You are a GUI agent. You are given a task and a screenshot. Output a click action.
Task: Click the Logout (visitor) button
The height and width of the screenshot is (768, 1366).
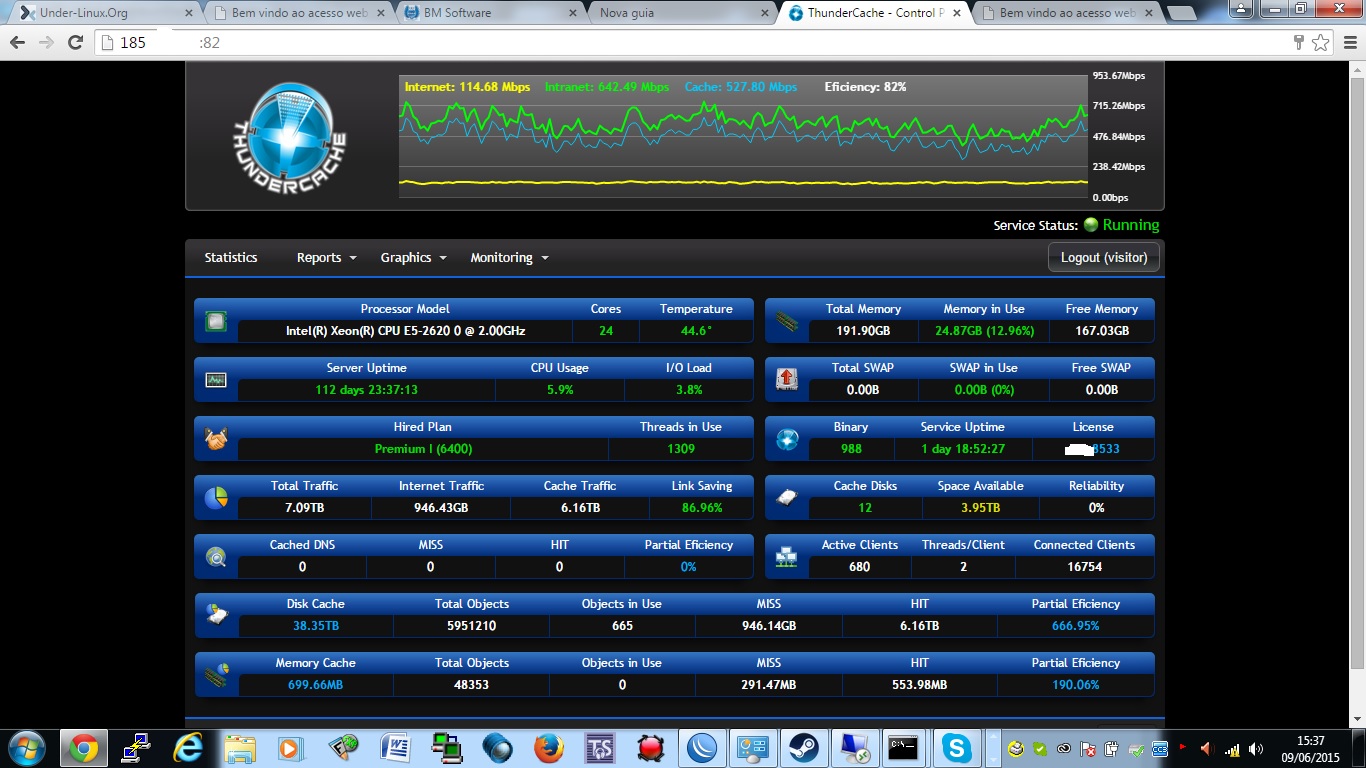1104,257
